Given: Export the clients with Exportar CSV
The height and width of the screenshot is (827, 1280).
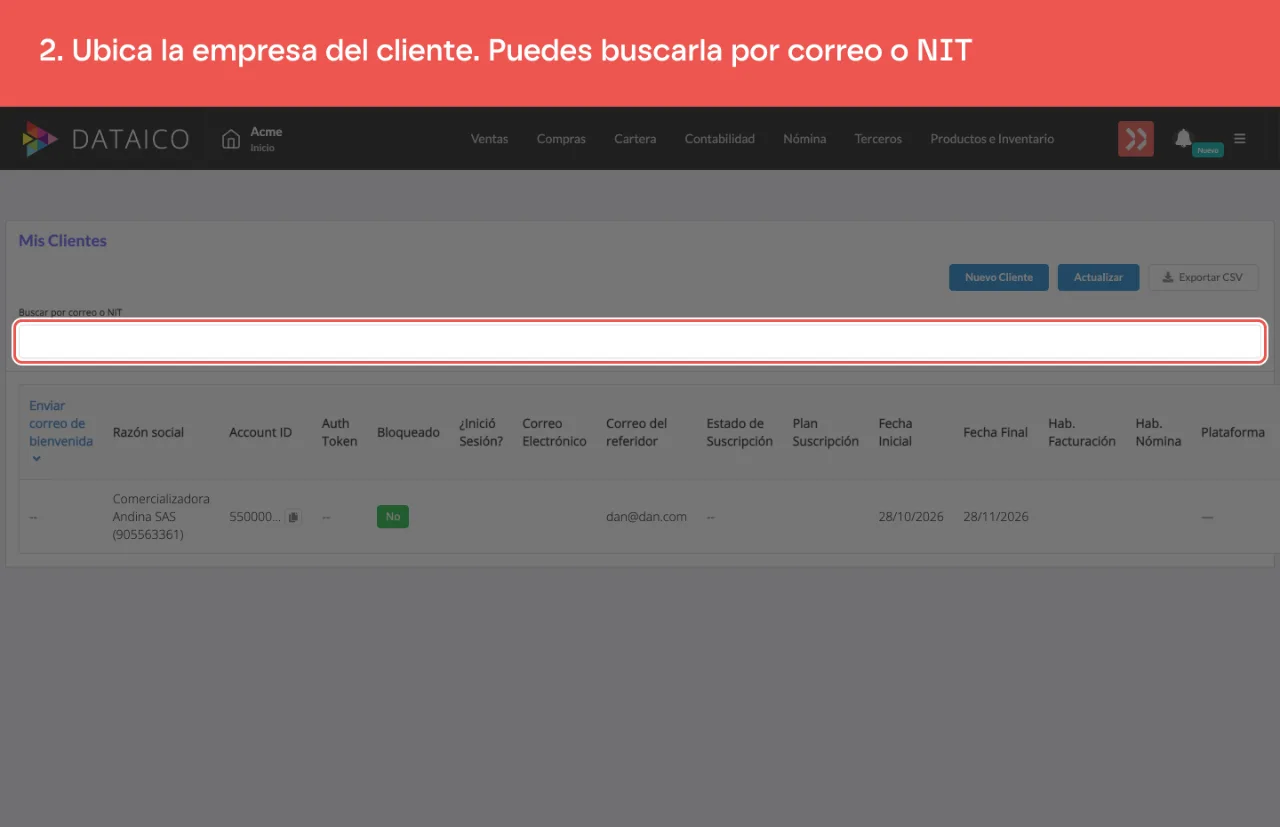Looking at the screenshot, I should coord(1203,277).
